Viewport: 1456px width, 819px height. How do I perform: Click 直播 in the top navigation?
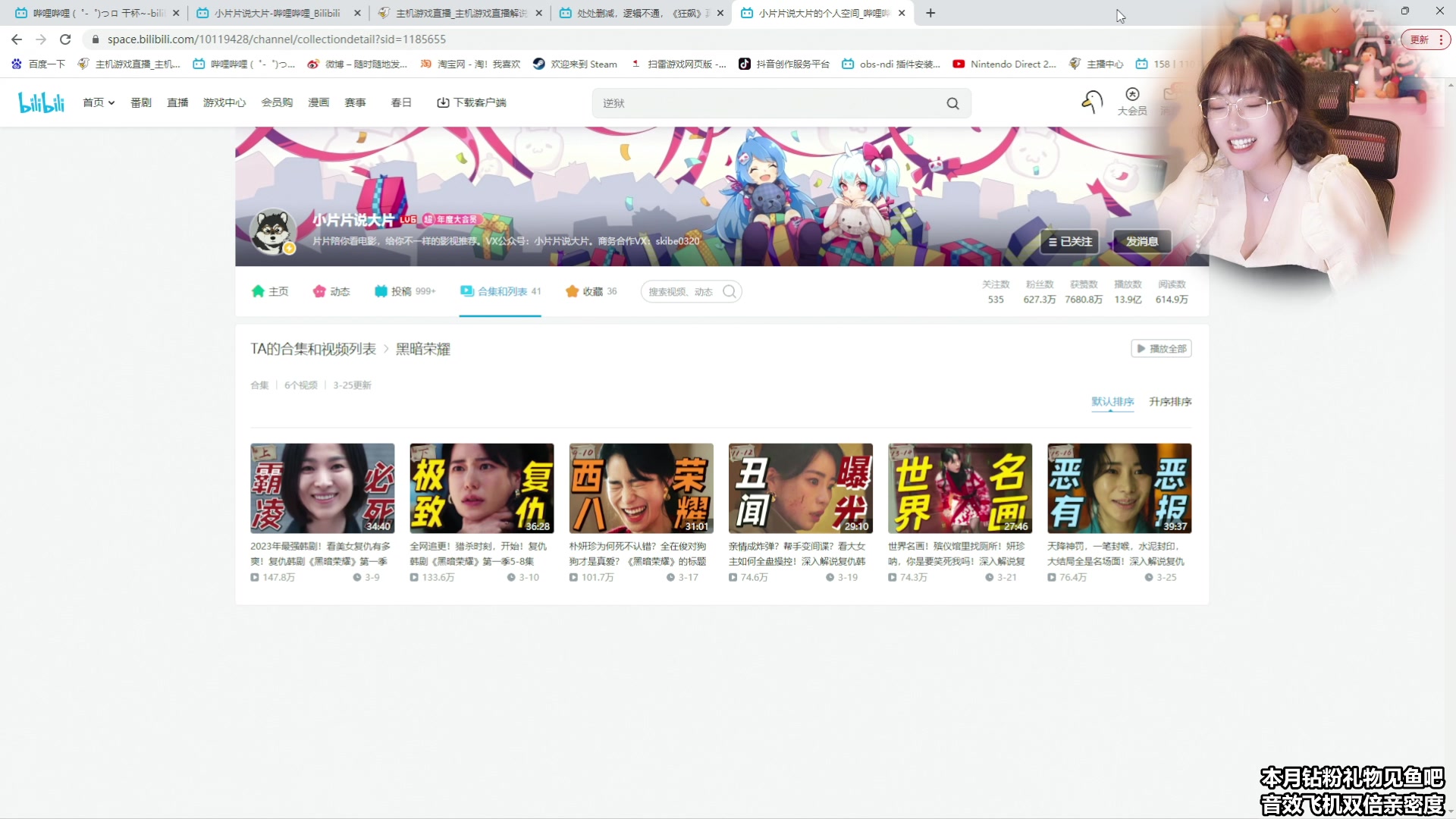[177, 102]
